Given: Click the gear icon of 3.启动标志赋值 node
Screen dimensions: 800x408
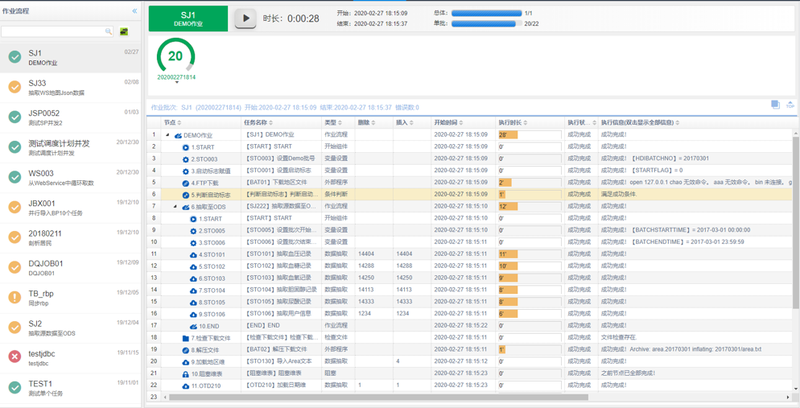Looking at the screenshot, I should [186, 171].
